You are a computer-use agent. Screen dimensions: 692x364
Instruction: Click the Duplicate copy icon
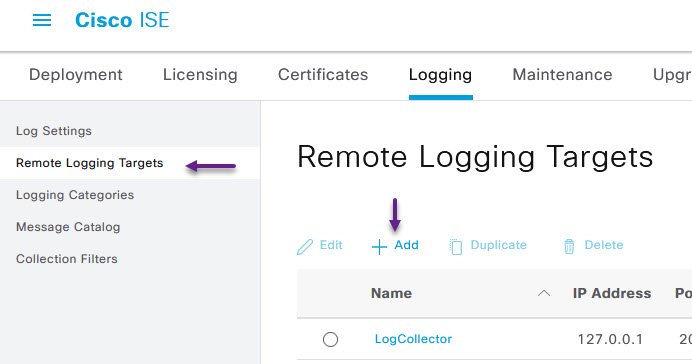pyautogui.click(x=455, y=247)
